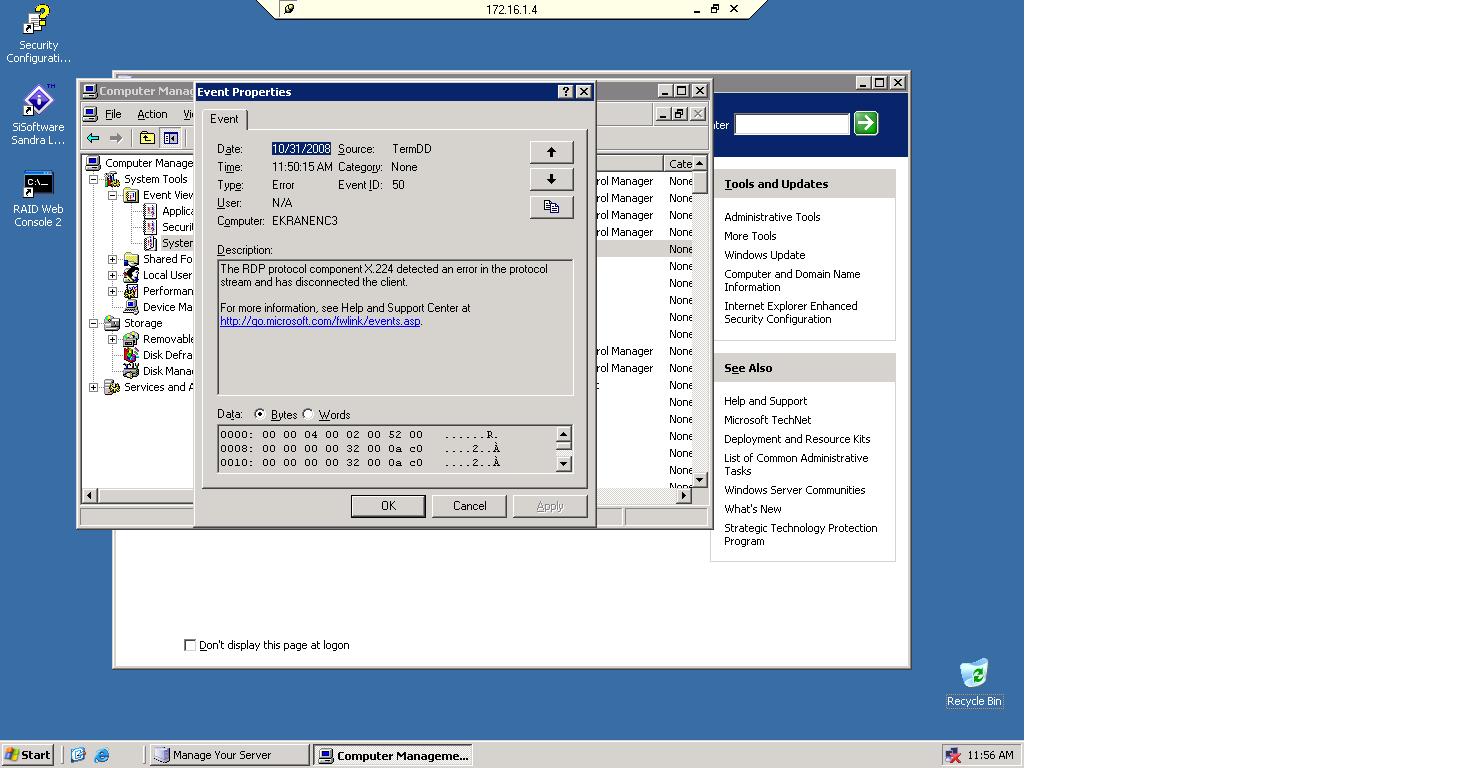
Task: Click the Show Desktop Quick Launch icon
Action: [78, 755]
